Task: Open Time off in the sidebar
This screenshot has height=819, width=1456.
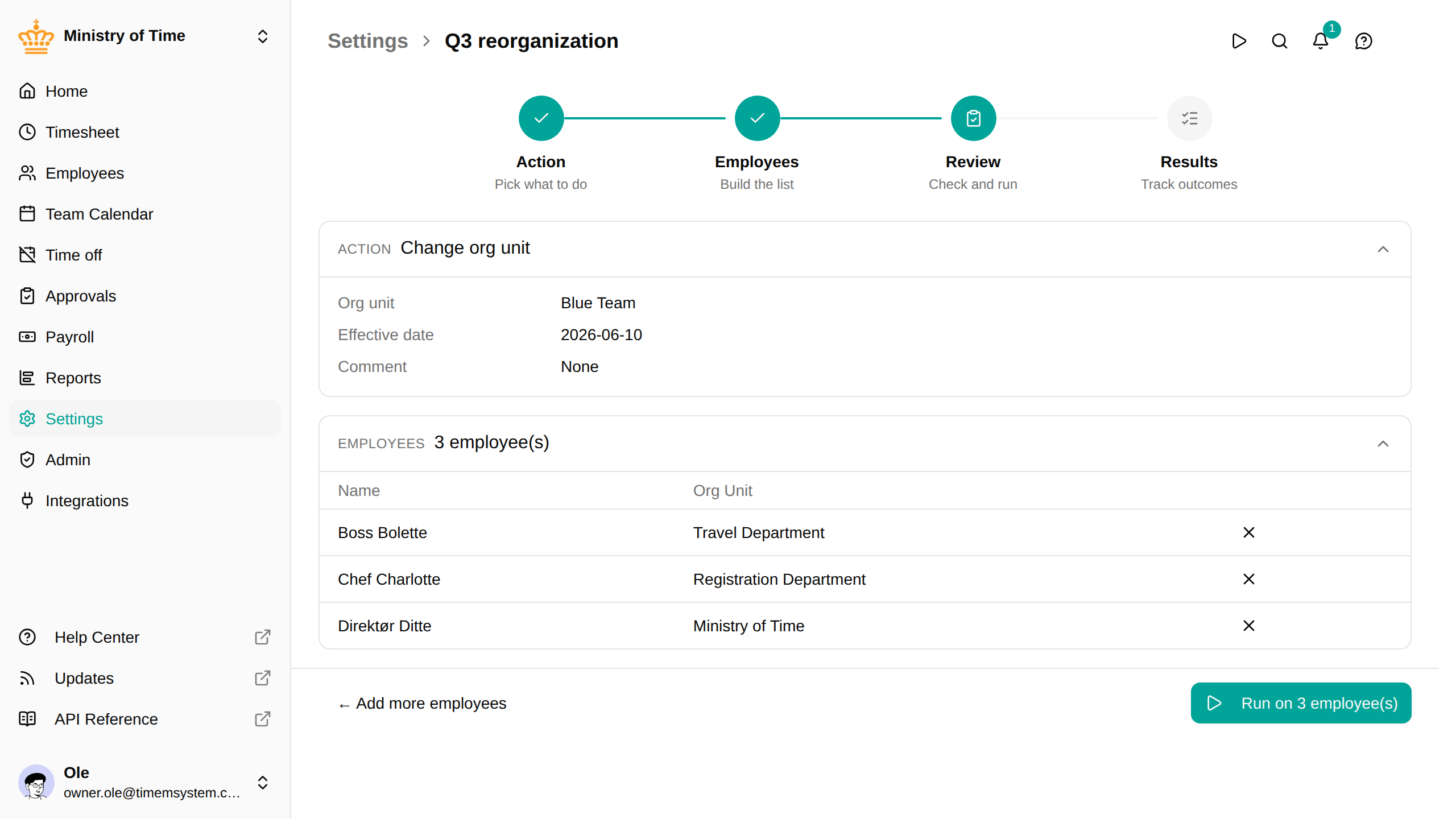Action: pos(145,255)
